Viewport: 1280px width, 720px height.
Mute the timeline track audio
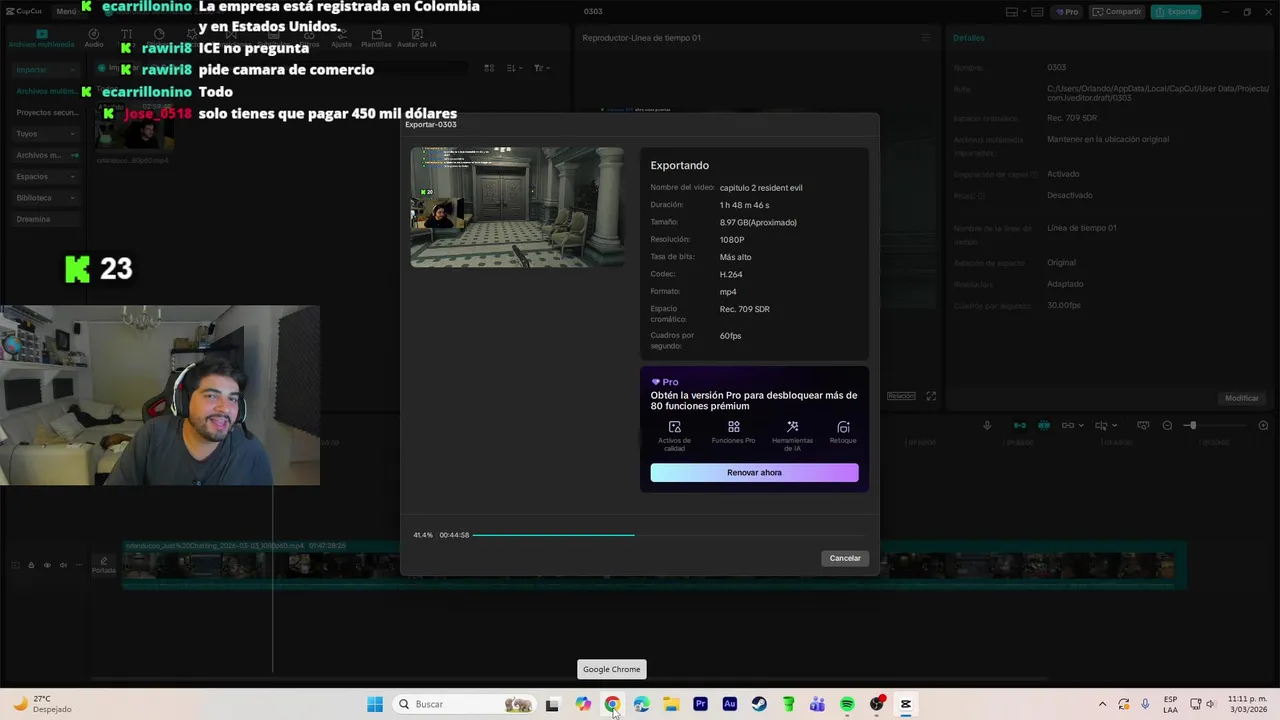click(63, 565)
